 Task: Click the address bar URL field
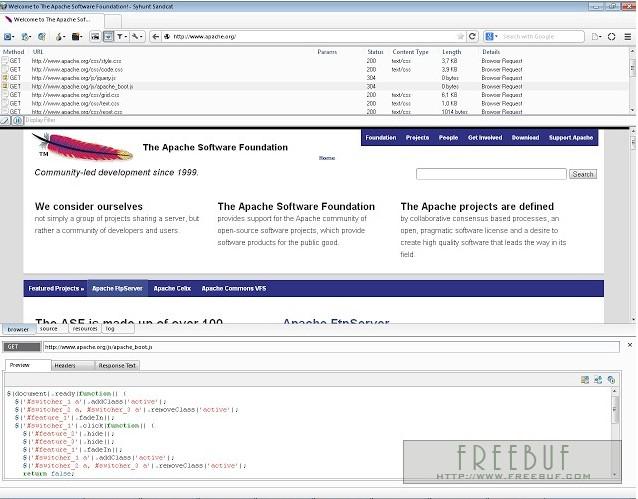[313, 37]
